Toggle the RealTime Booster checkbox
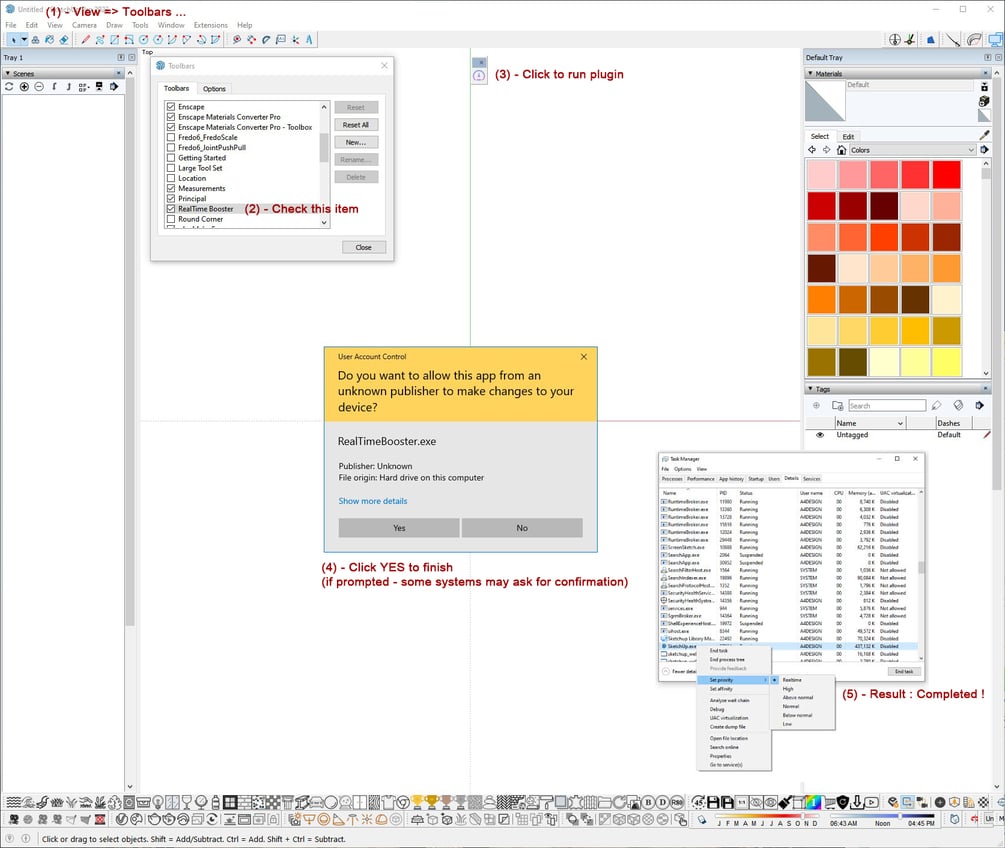The height and width of the screenshot is (848, 1005). pyautogui.click(x=171, y=209)
